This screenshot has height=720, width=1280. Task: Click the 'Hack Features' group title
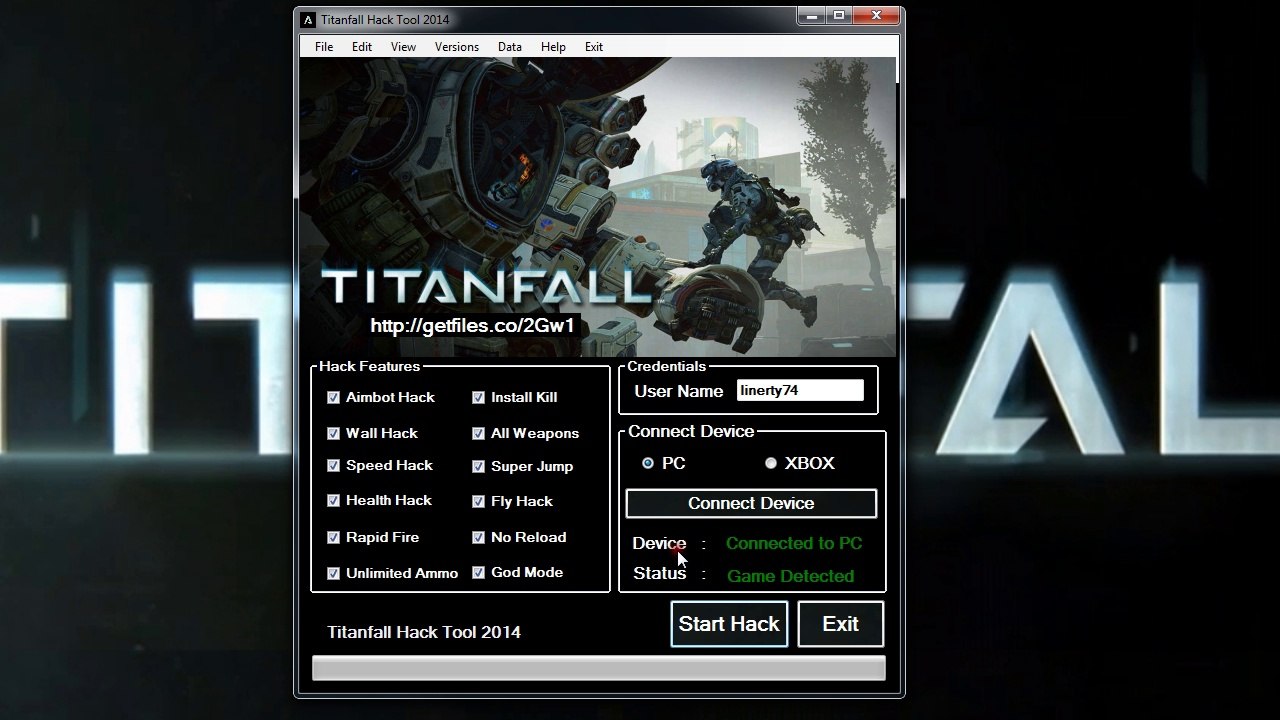tap(369, 366)
